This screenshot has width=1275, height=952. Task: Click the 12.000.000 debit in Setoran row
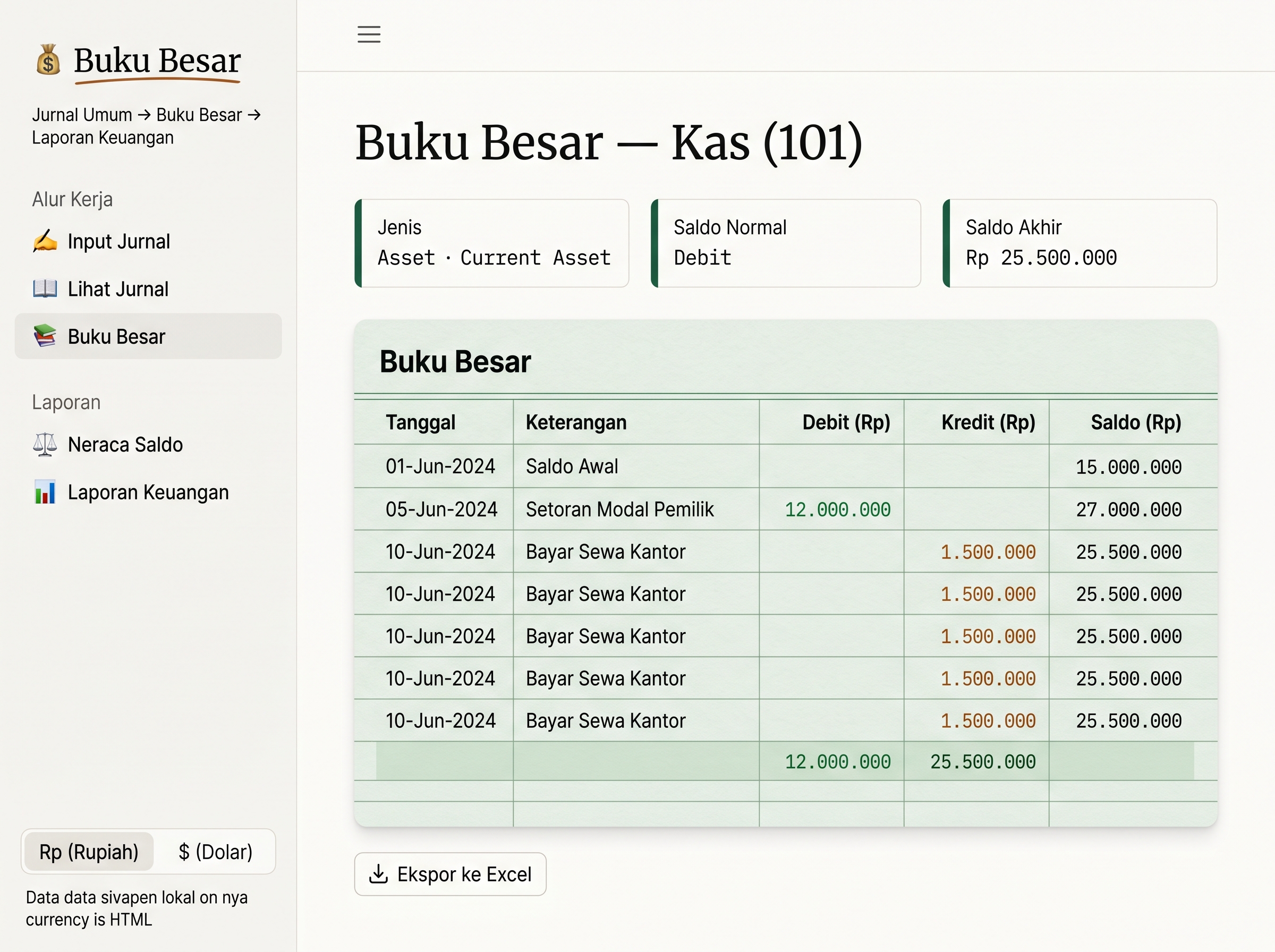coord(838,509)
